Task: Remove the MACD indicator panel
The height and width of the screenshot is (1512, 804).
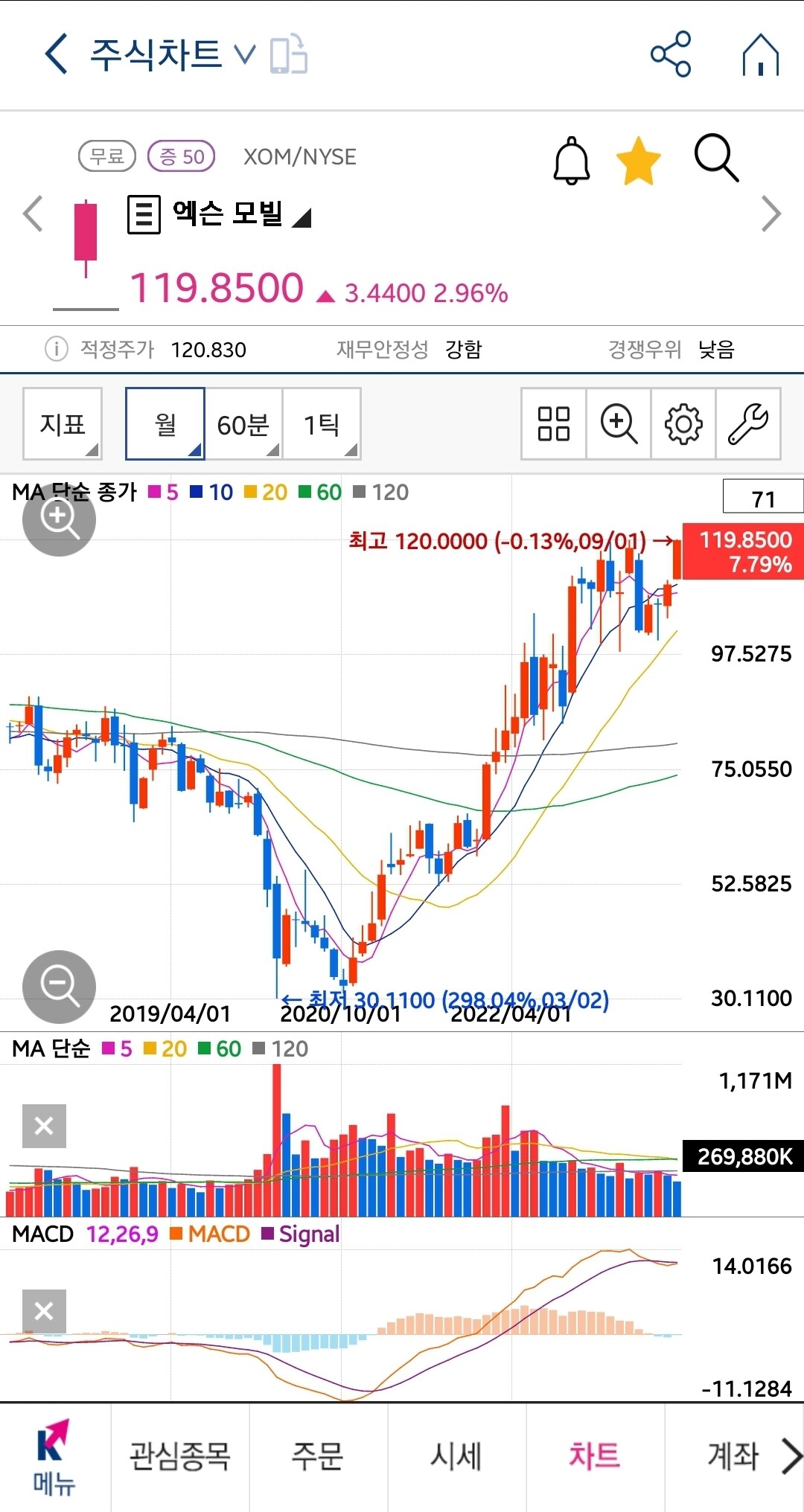Action: pyautogui.click(x=44, y=1311)
